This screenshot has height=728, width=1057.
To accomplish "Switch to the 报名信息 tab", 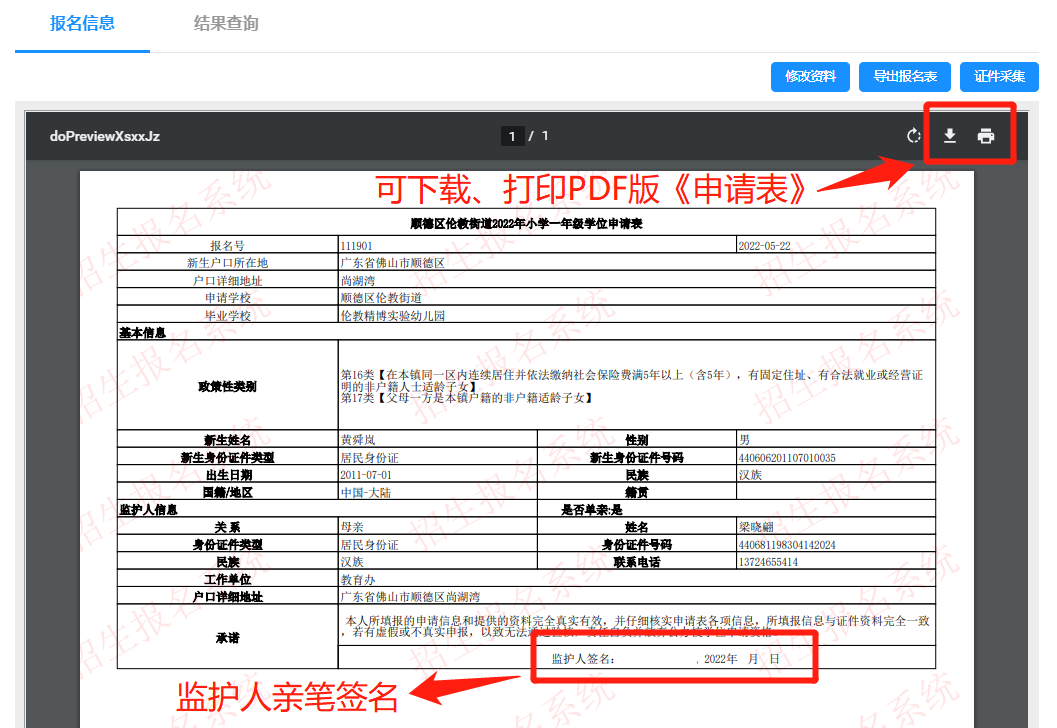I will (x=82, y=23).
